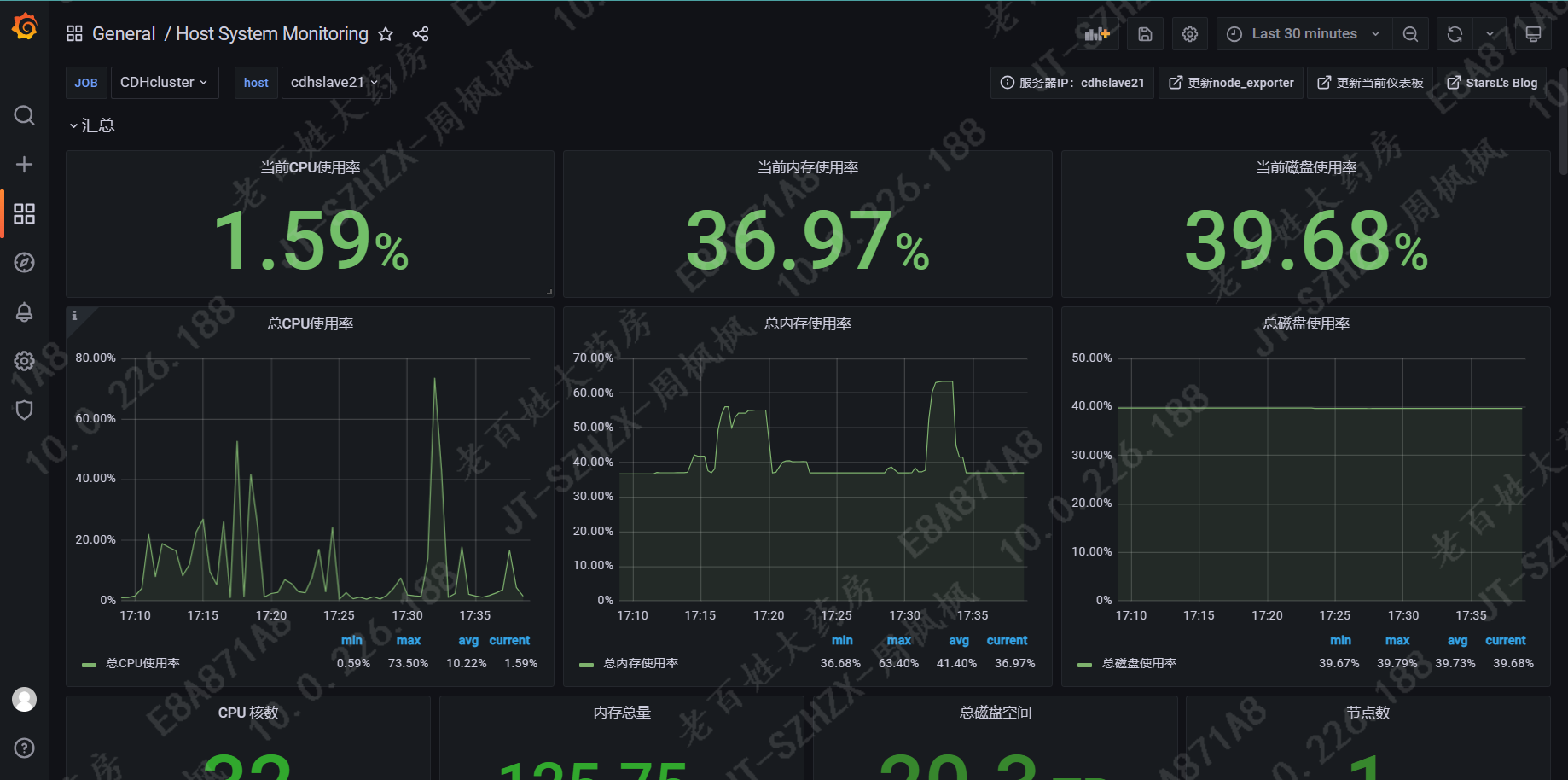This screenshot has height=780, width=1568.
Task: Open the CDHcluster job dropdown
Action: pyautogui.click(x=165, y=83)
